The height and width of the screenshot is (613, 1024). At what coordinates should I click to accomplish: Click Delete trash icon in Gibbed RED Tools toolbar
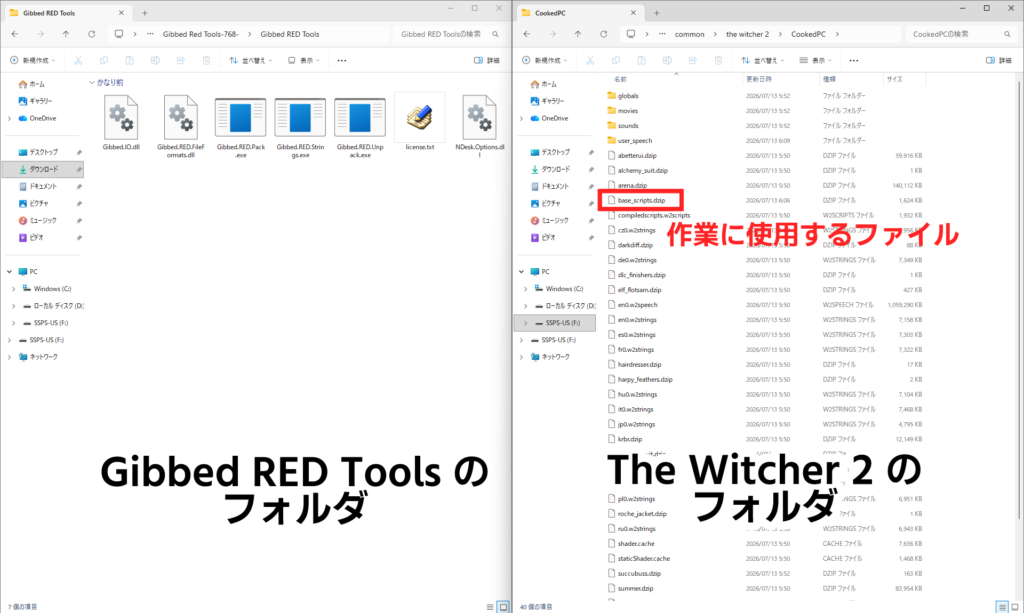pos(206,60)
